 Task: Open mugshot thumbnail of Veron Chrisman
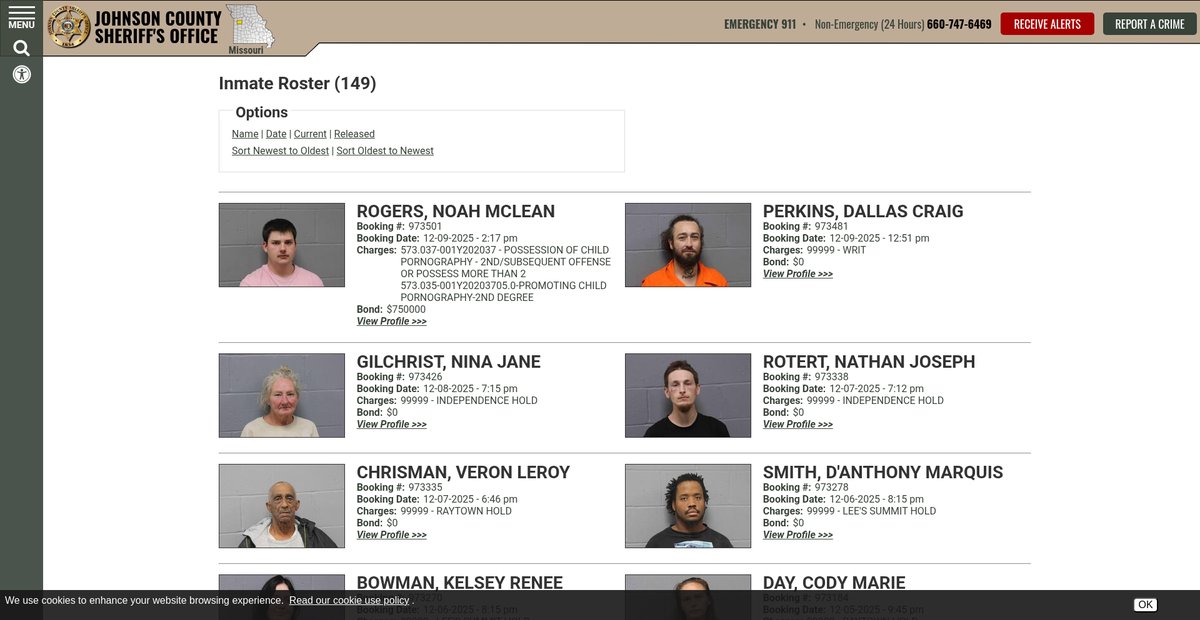pos(282,506)
